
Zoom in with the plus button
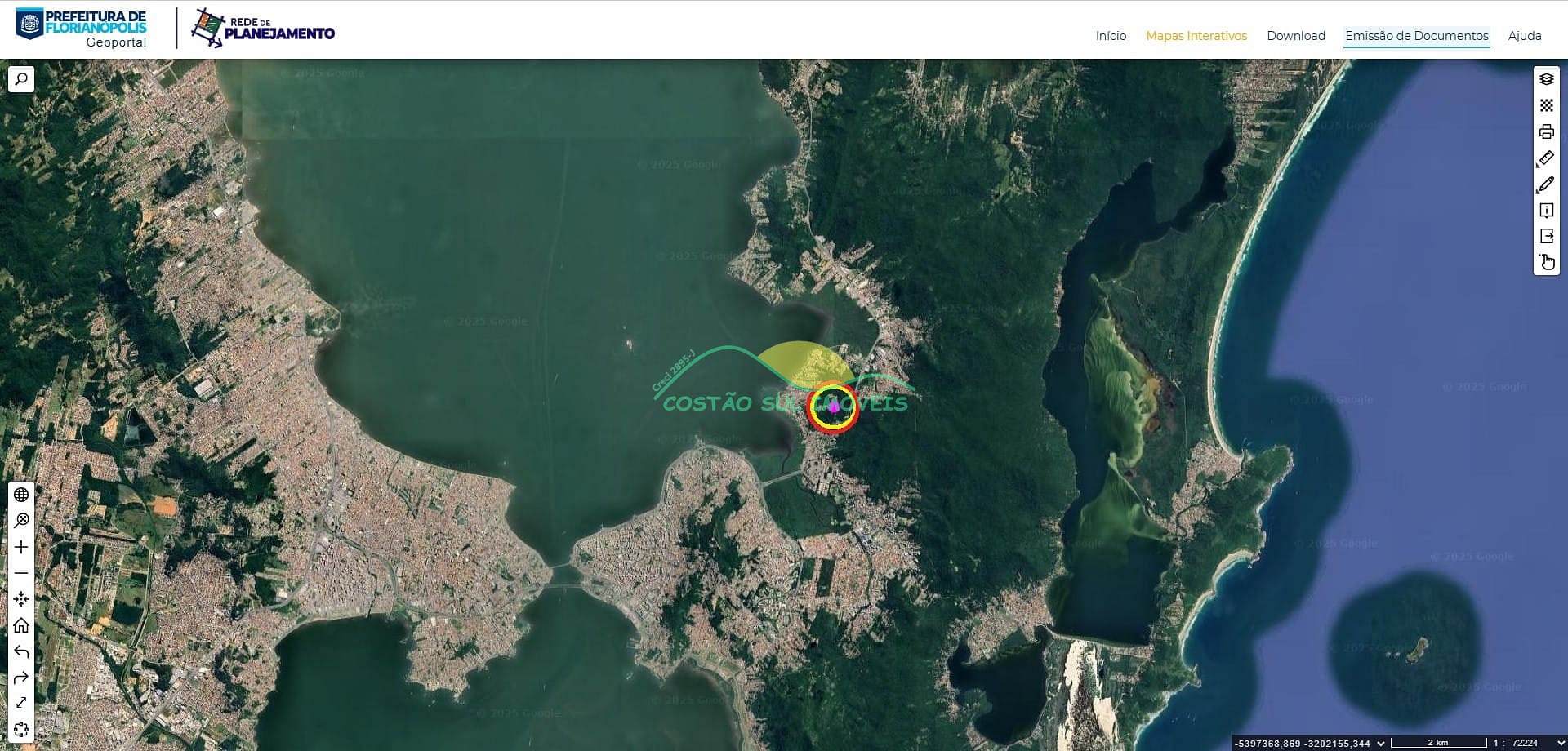(21, 547)
